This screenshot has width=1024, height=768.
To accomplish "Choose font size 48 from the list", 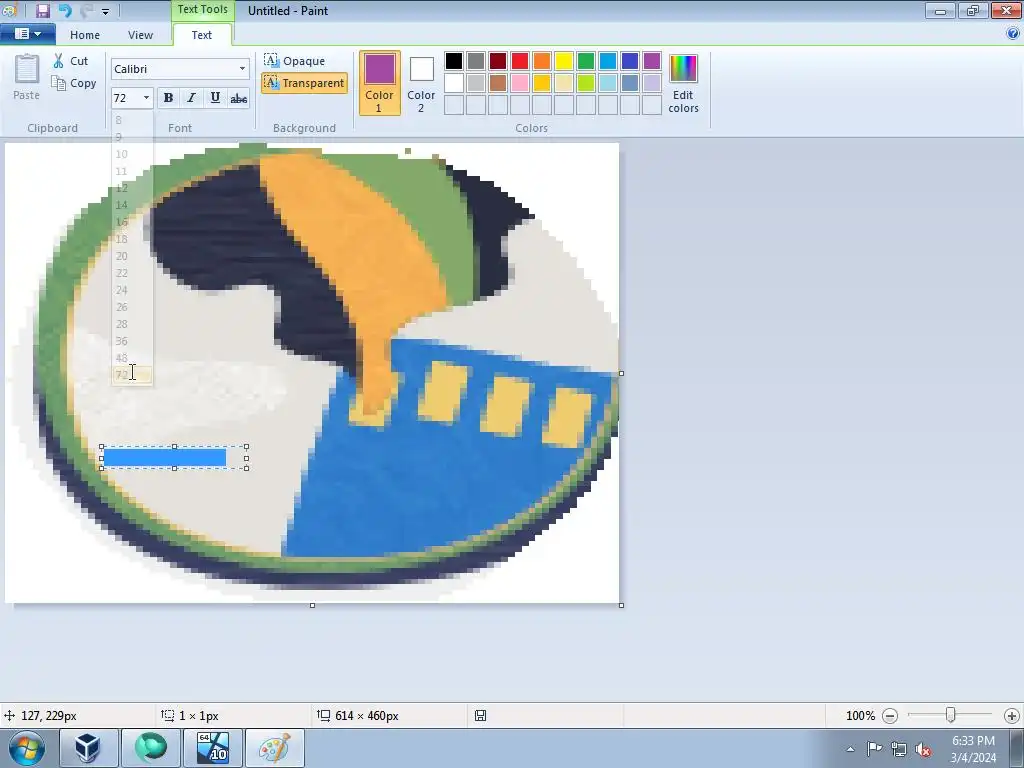I will [132, 358].
